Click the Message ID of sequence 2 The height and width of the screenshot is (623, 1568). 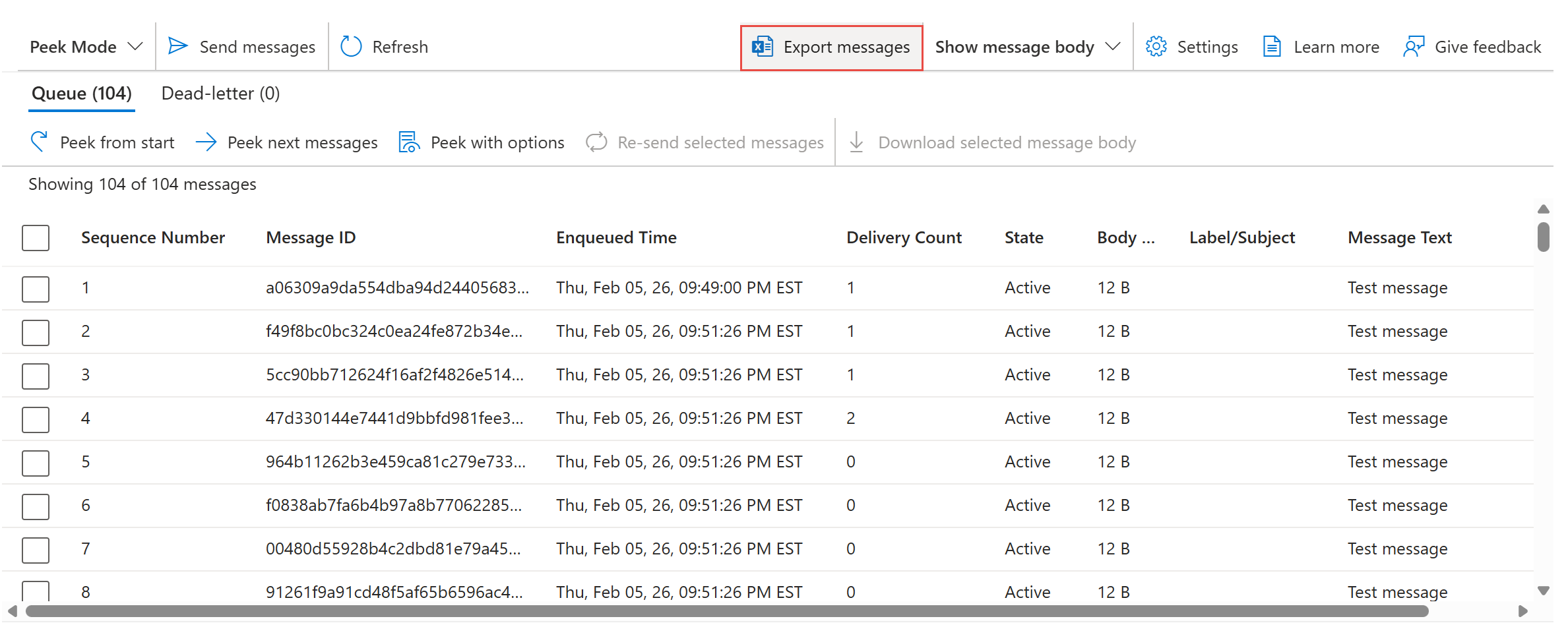click(394, 332)
